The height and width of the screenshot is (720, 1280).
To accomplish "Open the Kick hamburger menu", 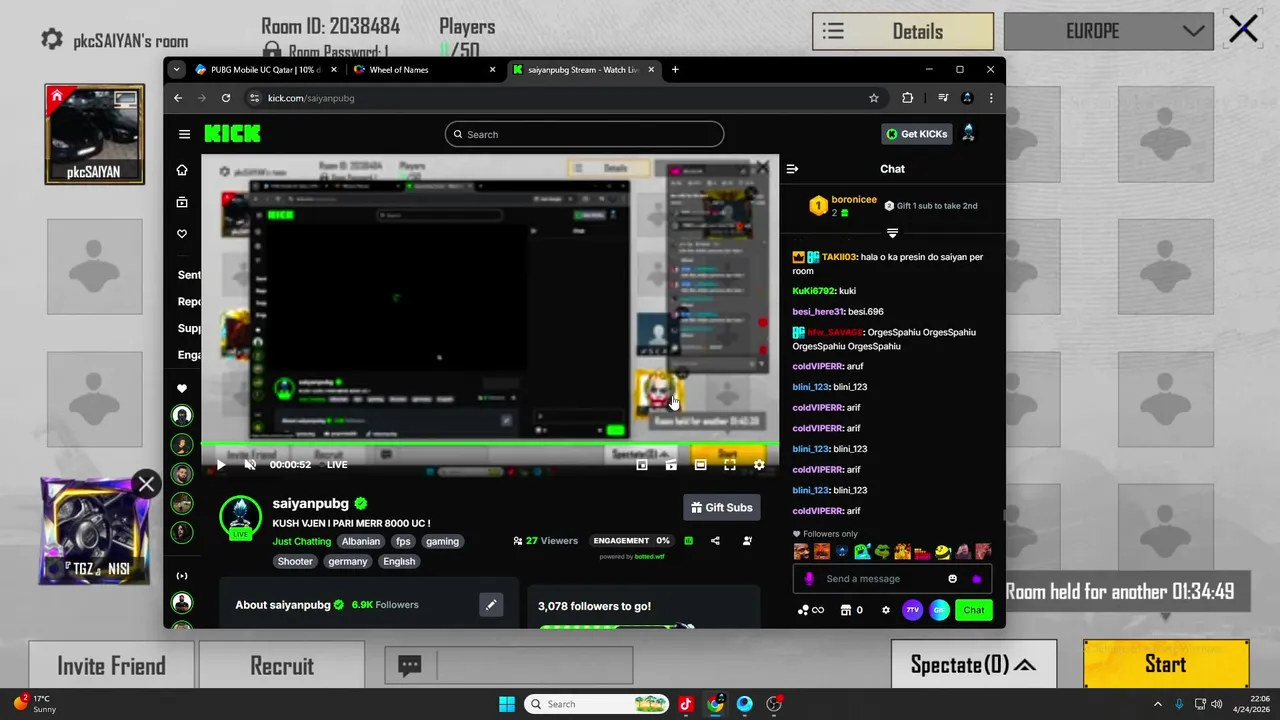I will [184, 134].
